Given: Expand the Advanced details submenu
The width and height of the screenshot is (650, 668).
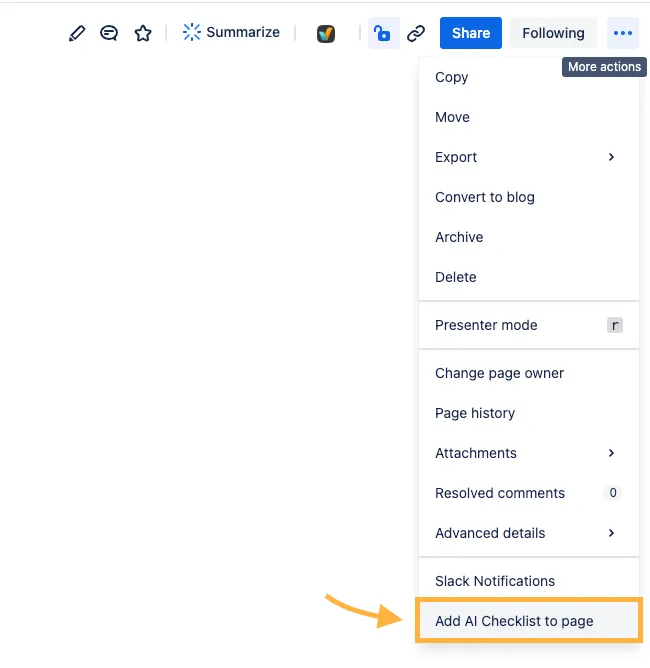Looking at the screenshot, I should click(528, 533).
